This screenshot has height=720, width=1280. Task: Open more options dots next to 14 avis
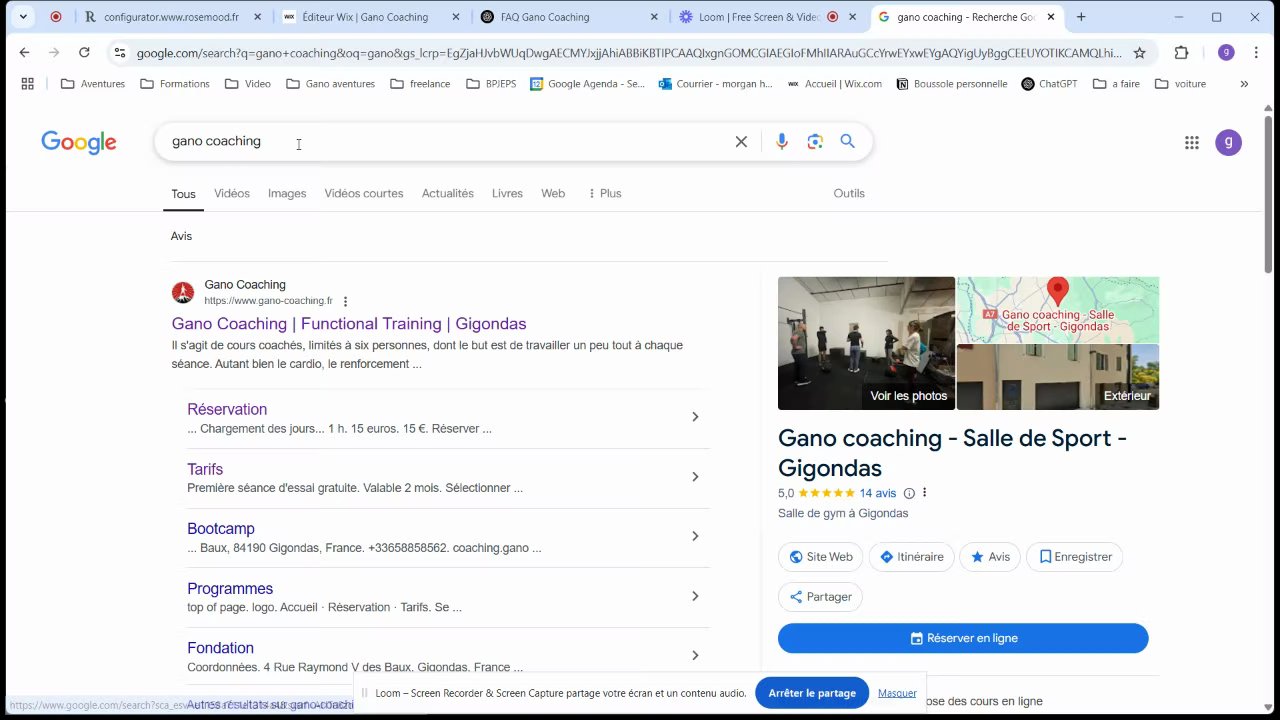pyautogui.click(x=924, y=493)
